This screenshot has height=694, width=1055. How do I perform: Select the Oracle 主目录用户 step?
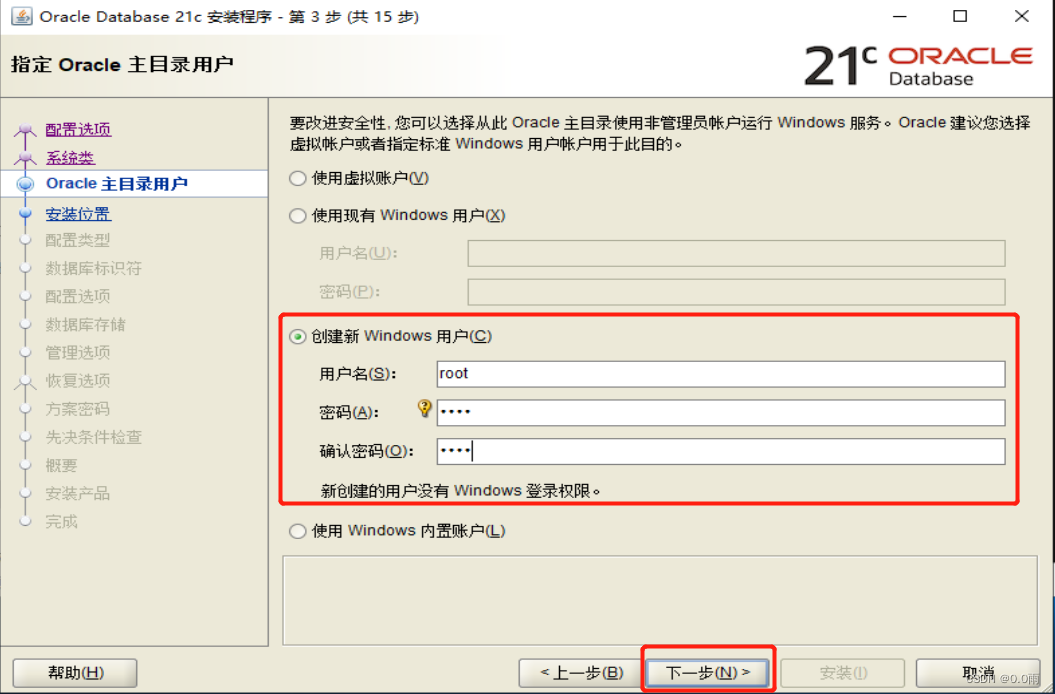coord(116,184)
